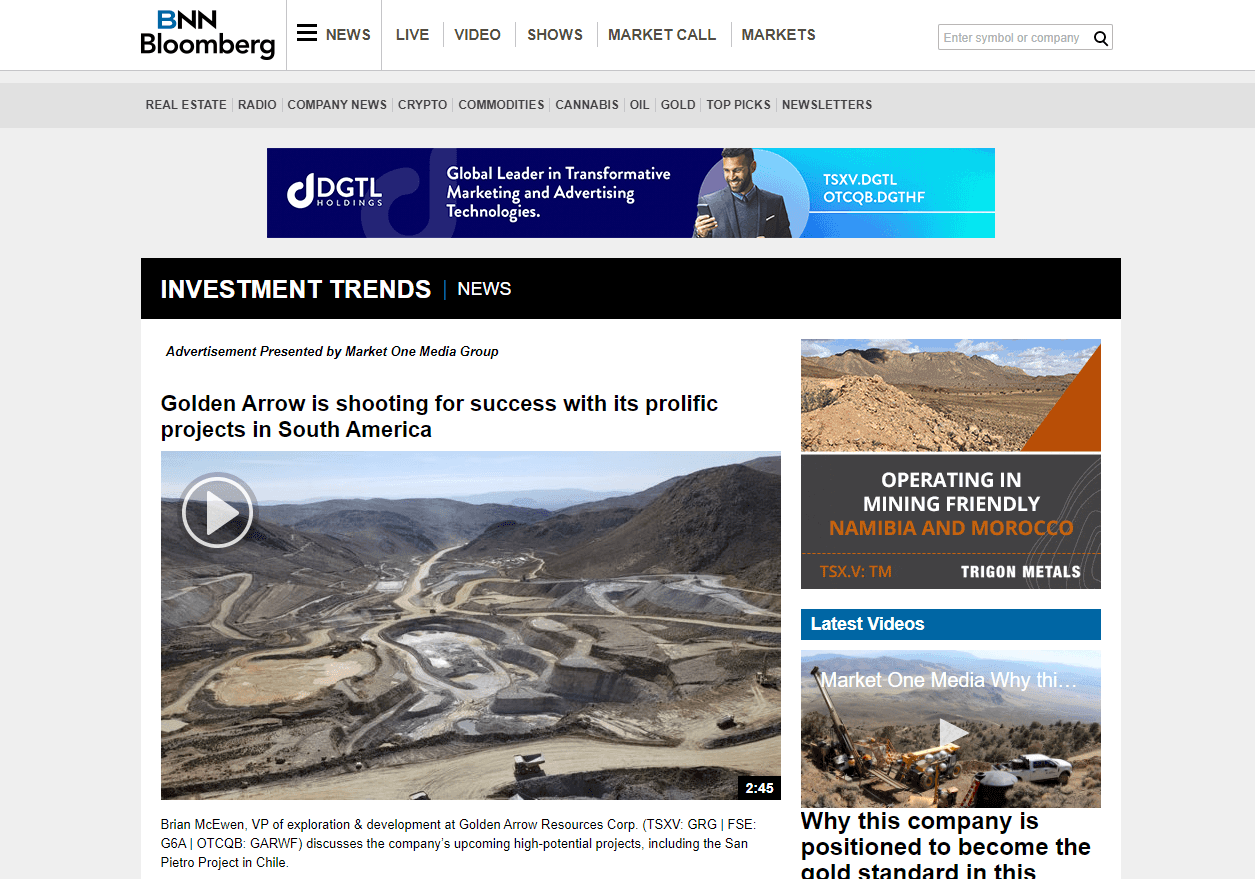
Task: Click the BNN Bloomberg logo
Action: 207,34
